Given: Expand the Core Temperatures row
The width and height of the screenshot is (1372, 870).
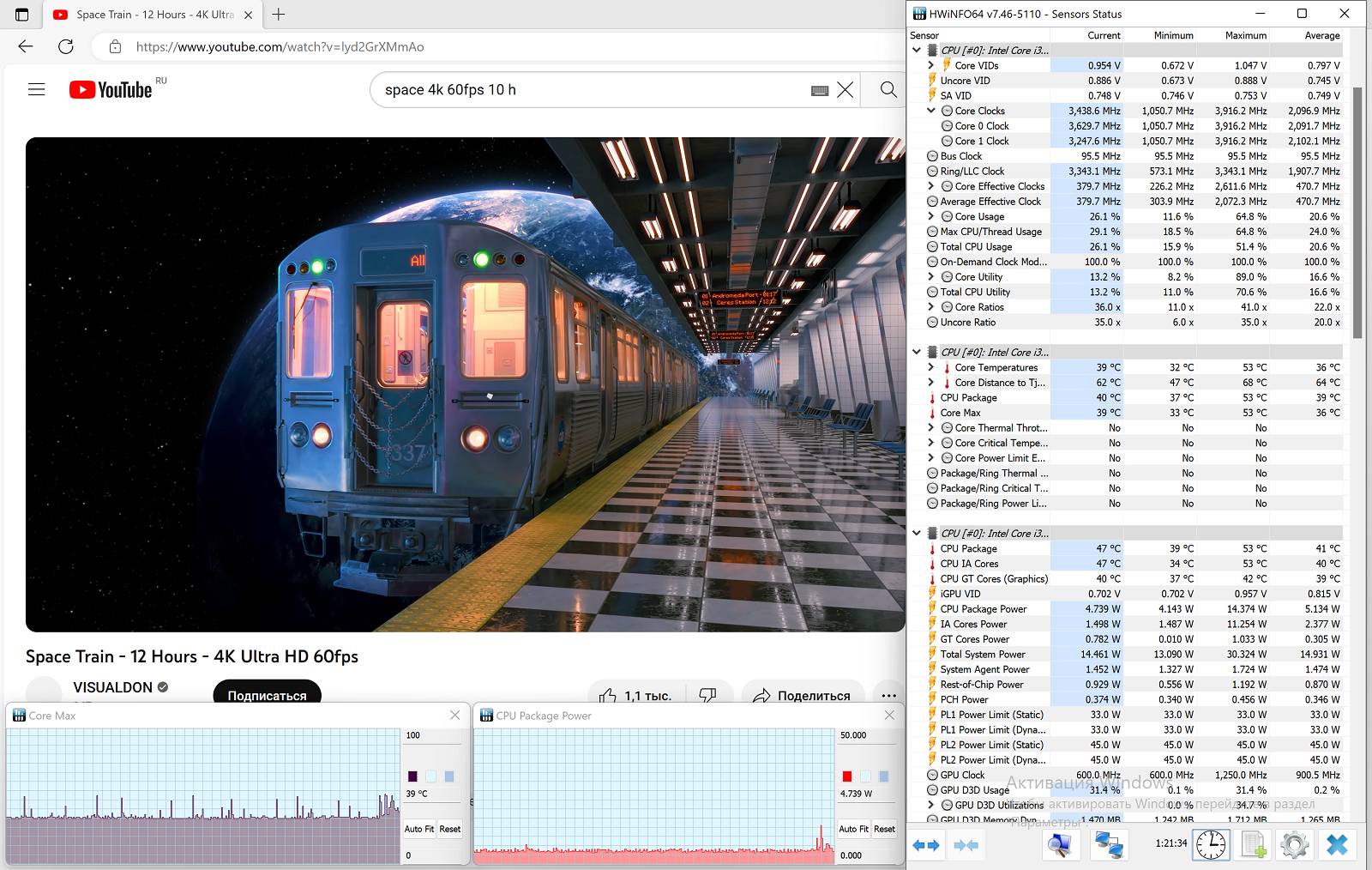Looking at the screenshot, I should 930,367.
